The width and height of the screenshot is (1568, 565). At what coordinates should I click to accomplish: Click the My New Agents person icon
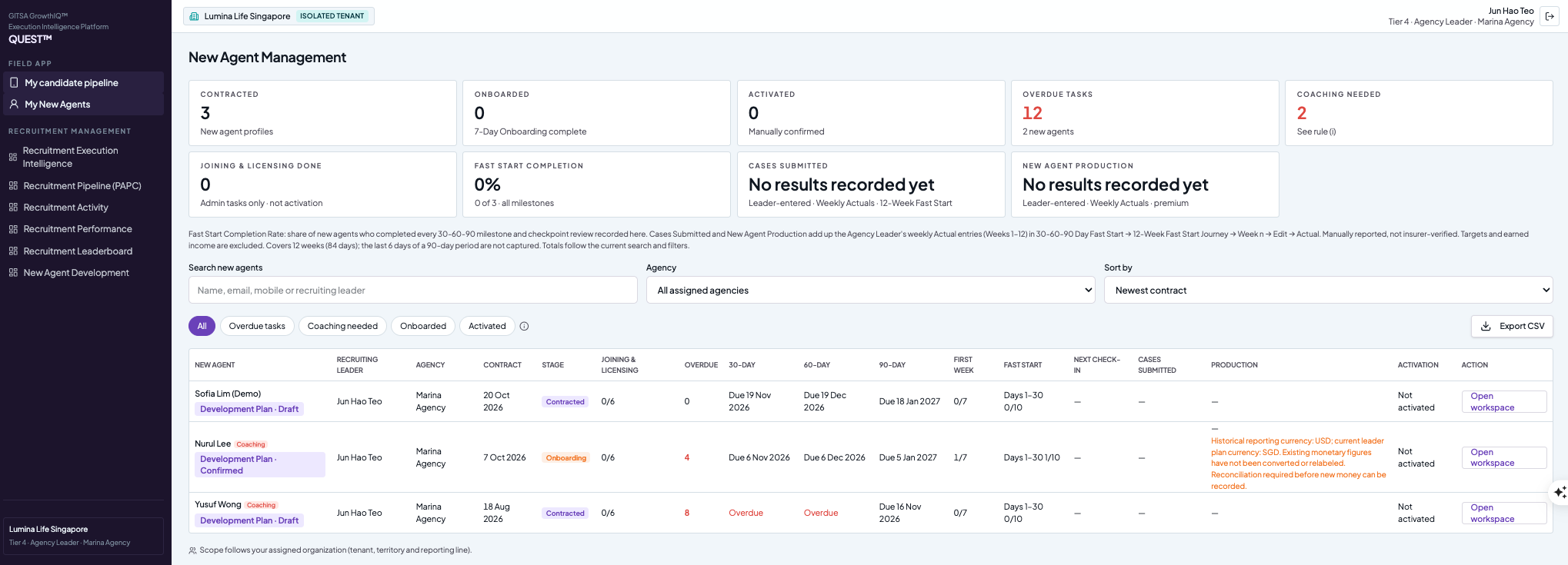pyautogui.click(x=14, y=104)
